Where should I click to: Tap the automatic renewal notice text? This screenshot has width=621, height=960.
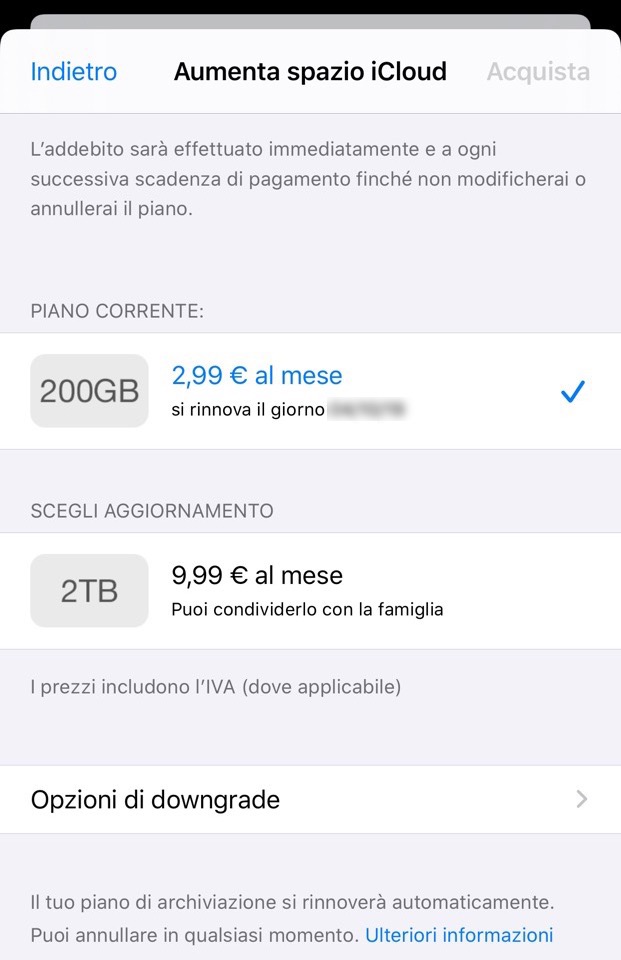[292, 903]
